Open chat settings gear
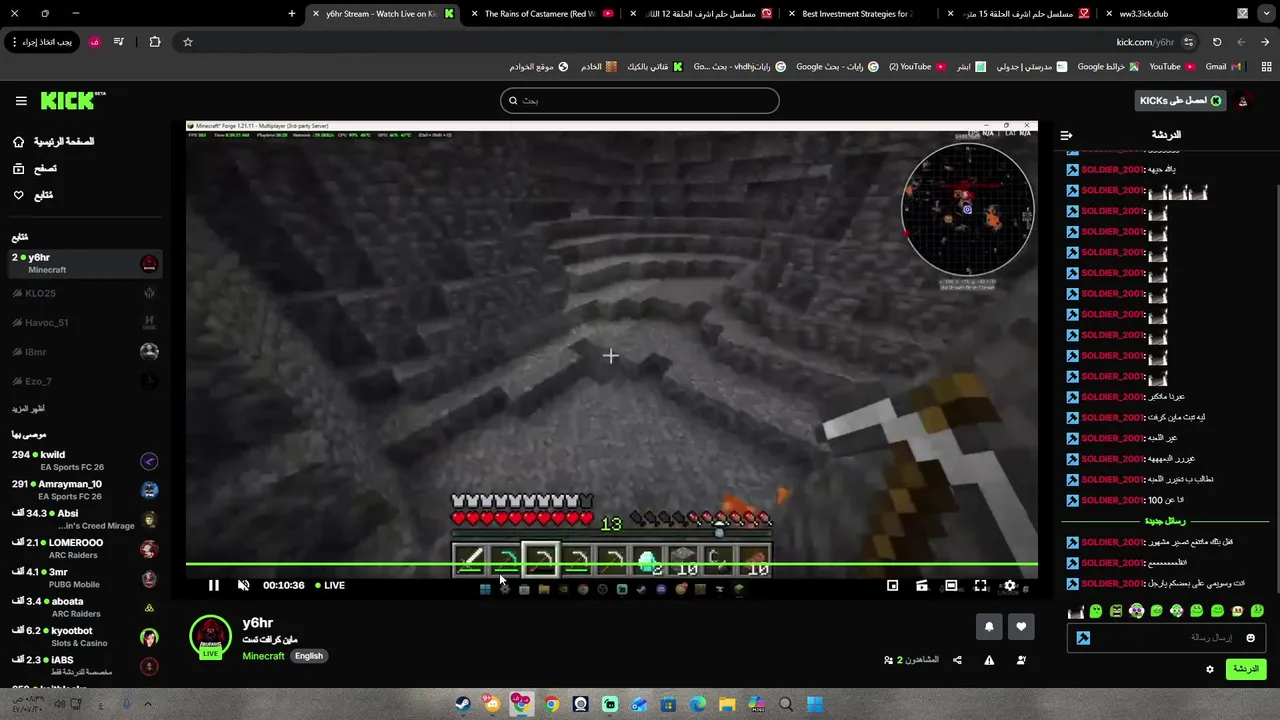This screenshot has height=720, width=1280. [1210, 670]
